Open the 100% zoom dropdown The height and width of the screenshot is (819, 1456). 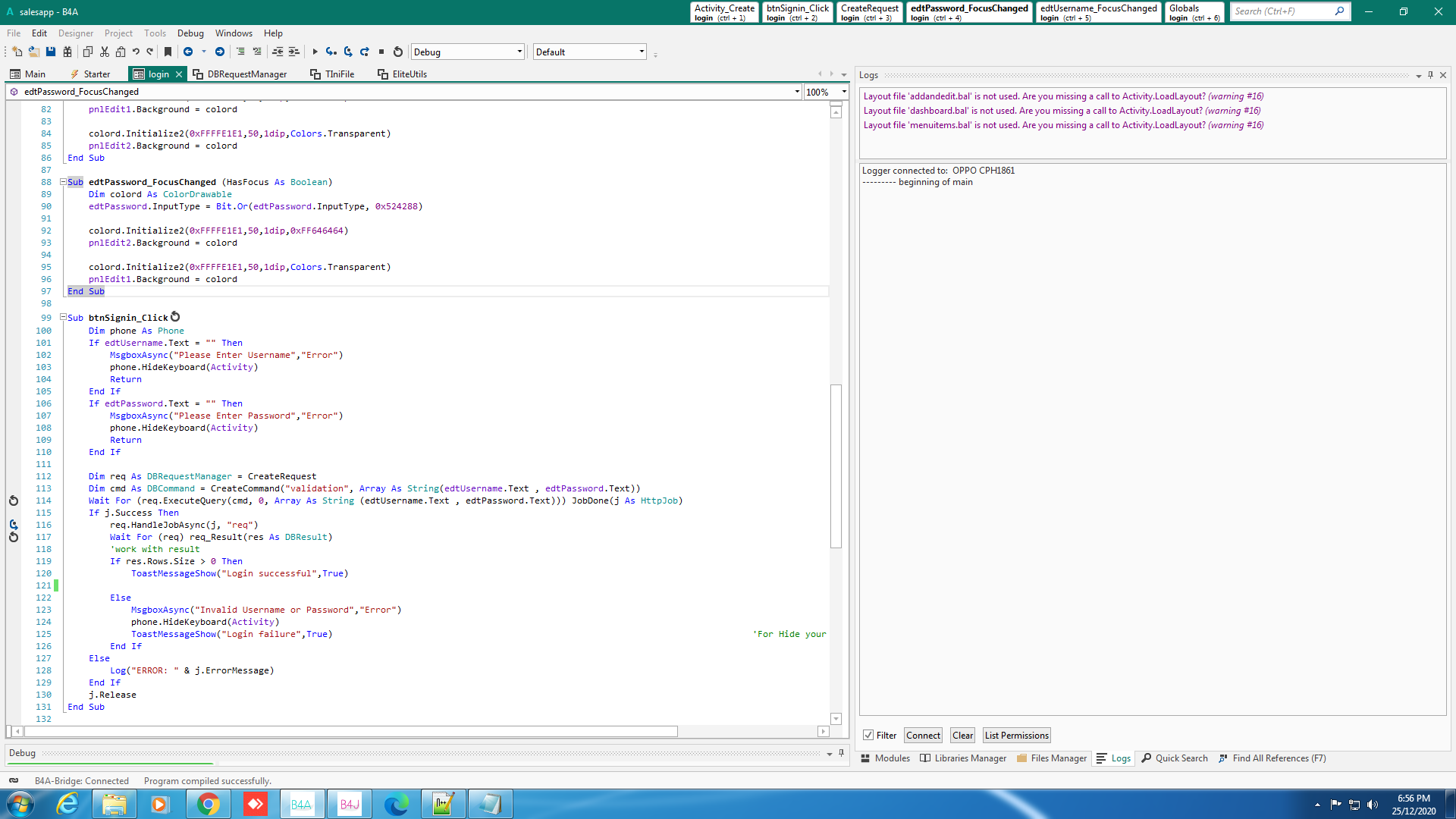click(844, 93)
